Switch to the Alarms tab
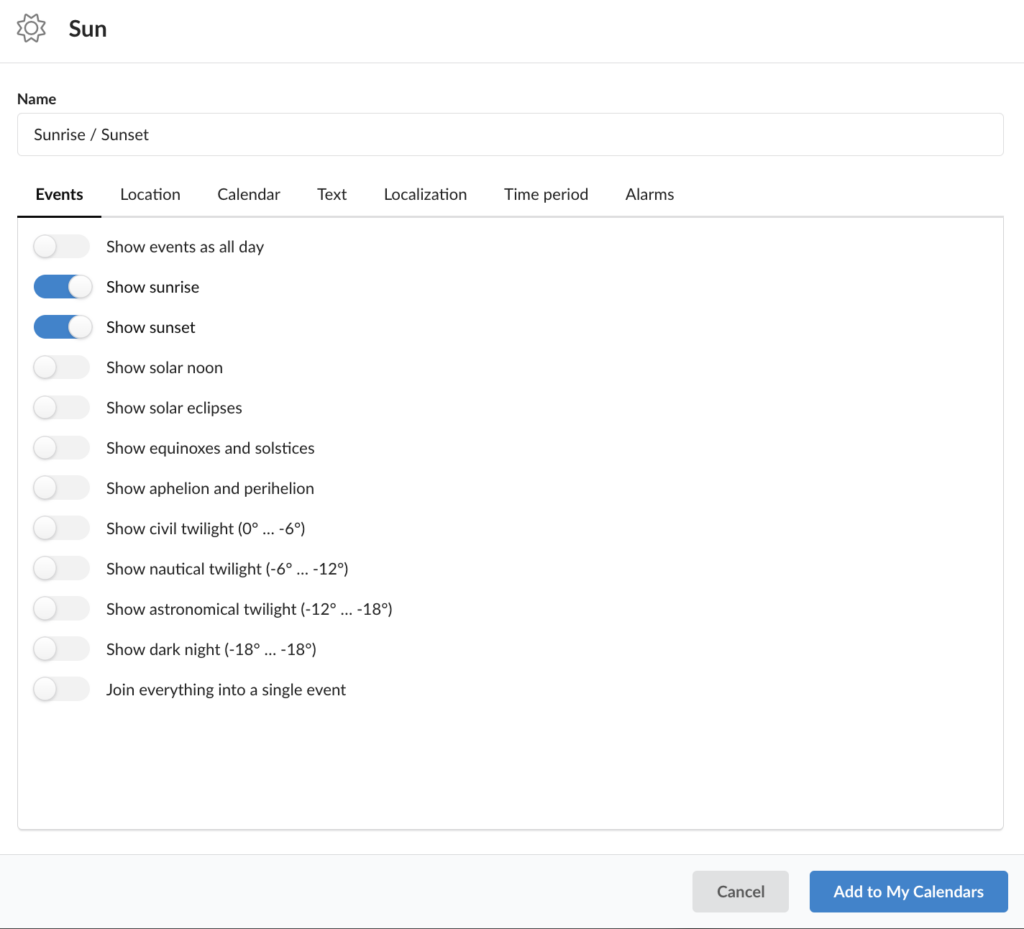 pos(649,194)
